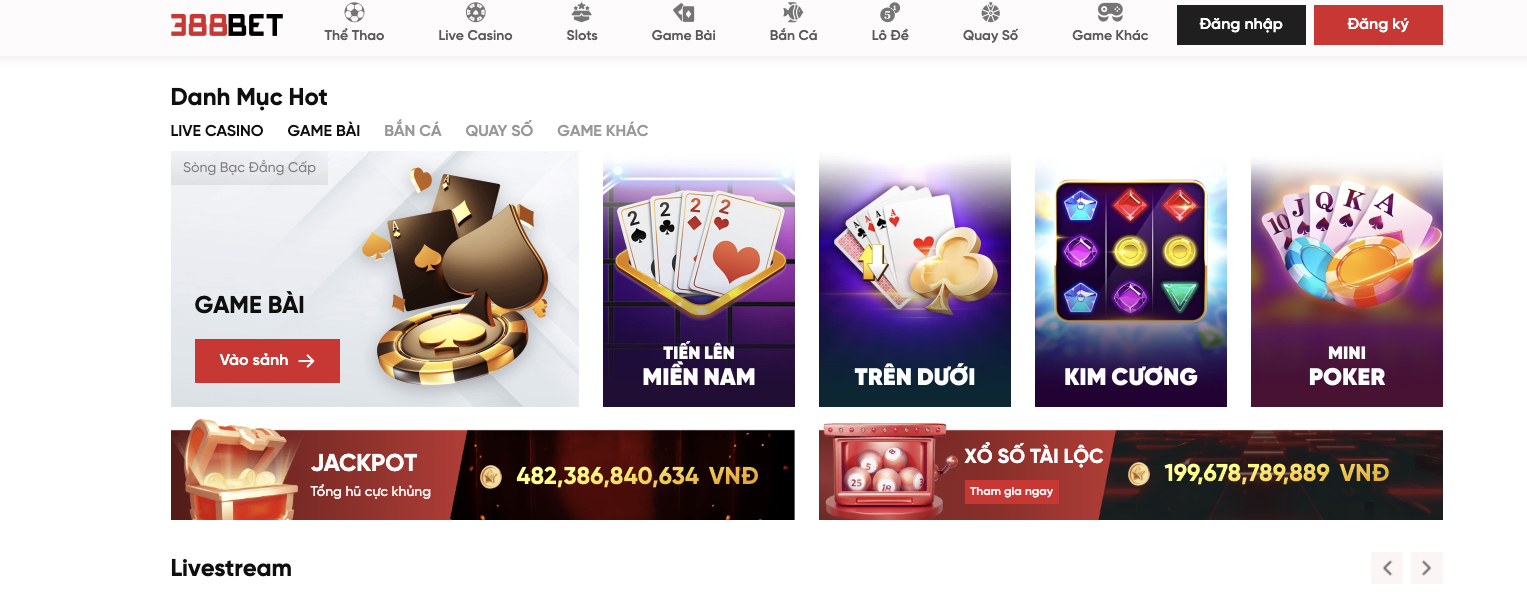Select the BẮN CÁ category tab

tap(413, 131)
